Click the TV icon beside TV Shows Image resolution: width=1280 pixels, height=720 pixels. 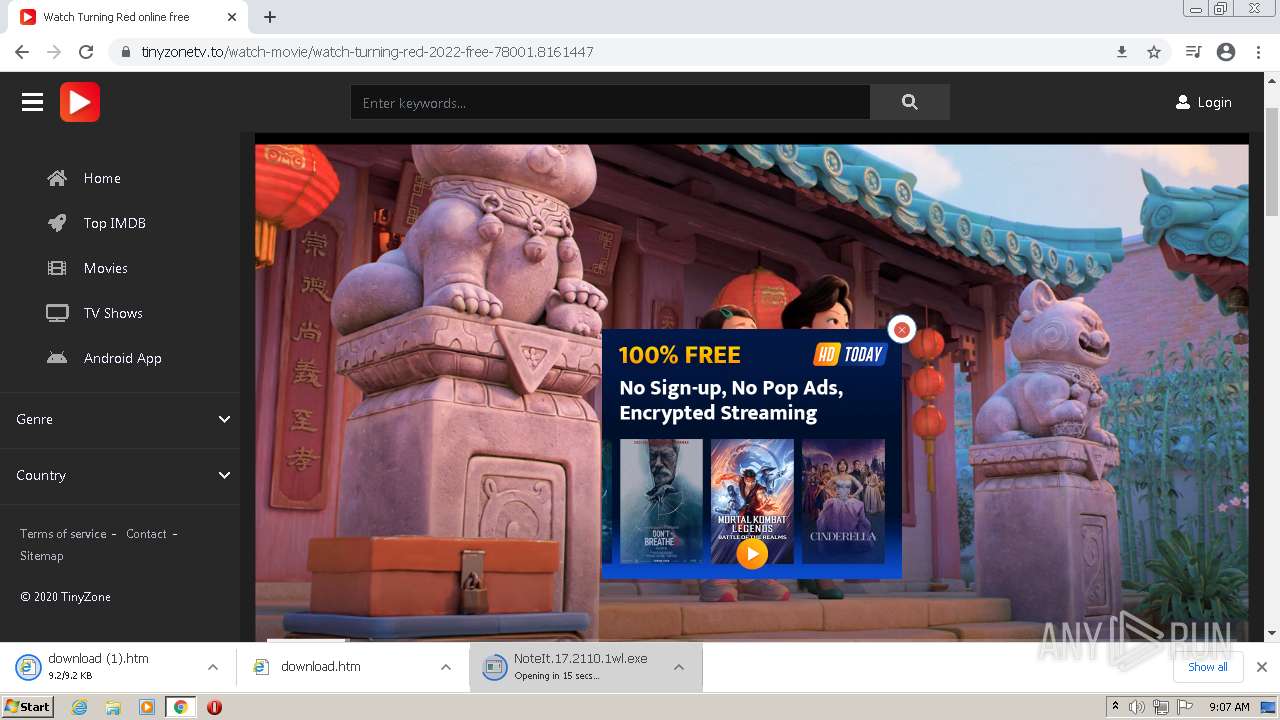point(57,313)
